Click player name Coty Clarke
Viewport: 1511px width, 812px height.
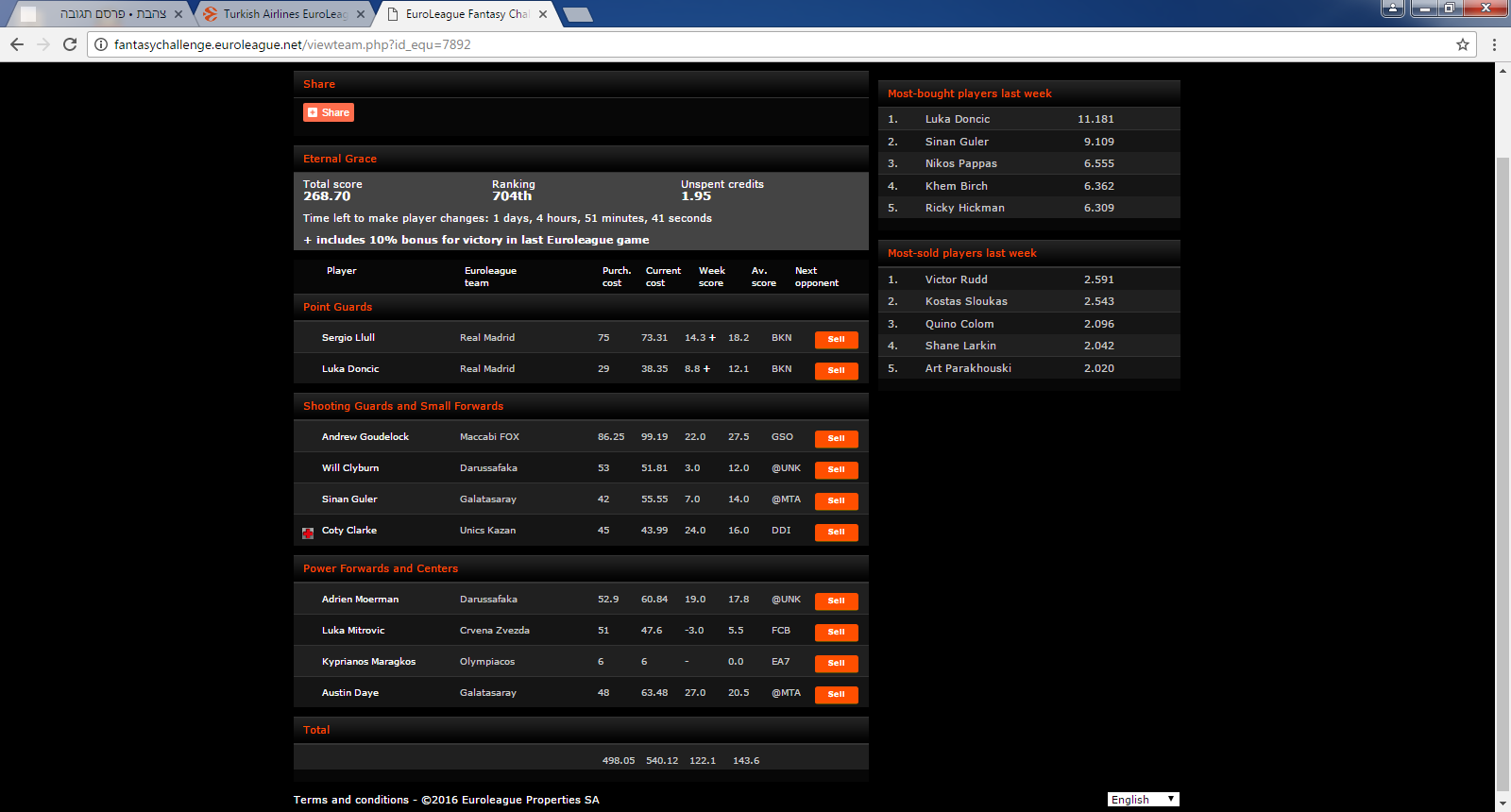tap(349, 530)
